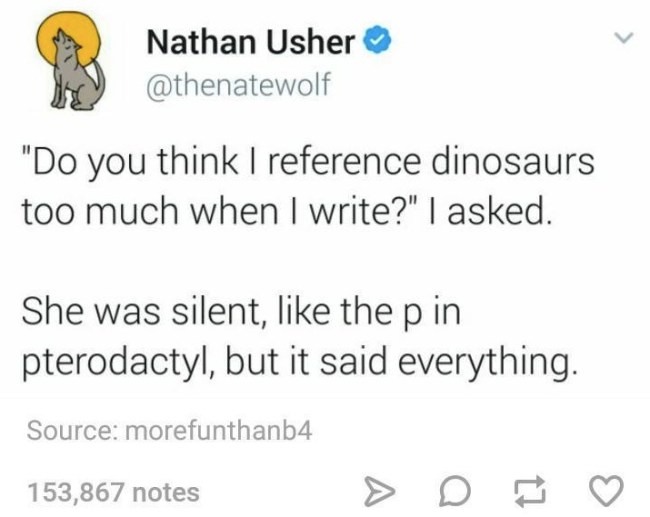The image size is (650, 517).
Task: Open Nathan Usher's profile name
Action: pos(250,43)
